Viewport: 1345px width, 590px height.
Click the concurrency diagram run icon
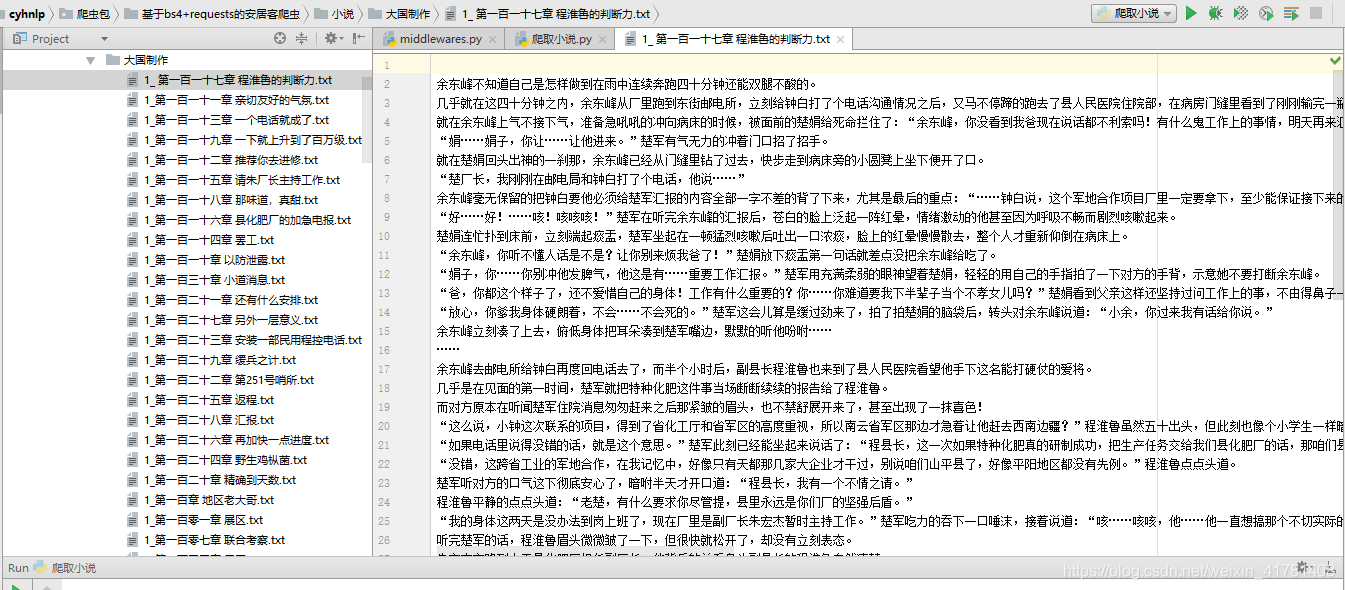pos(1291,13)
